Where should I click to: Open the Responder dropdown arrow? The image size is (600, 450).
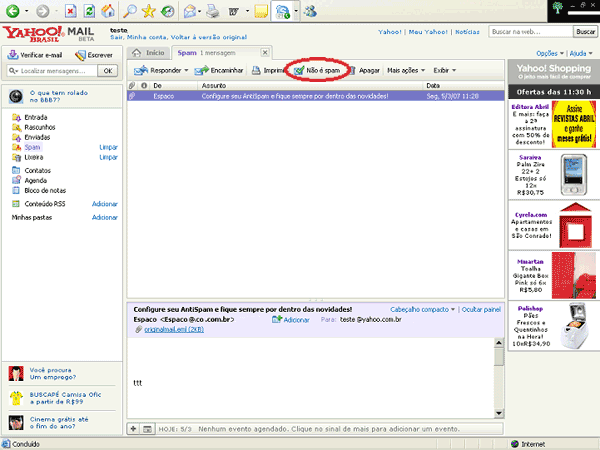[187, 71]
